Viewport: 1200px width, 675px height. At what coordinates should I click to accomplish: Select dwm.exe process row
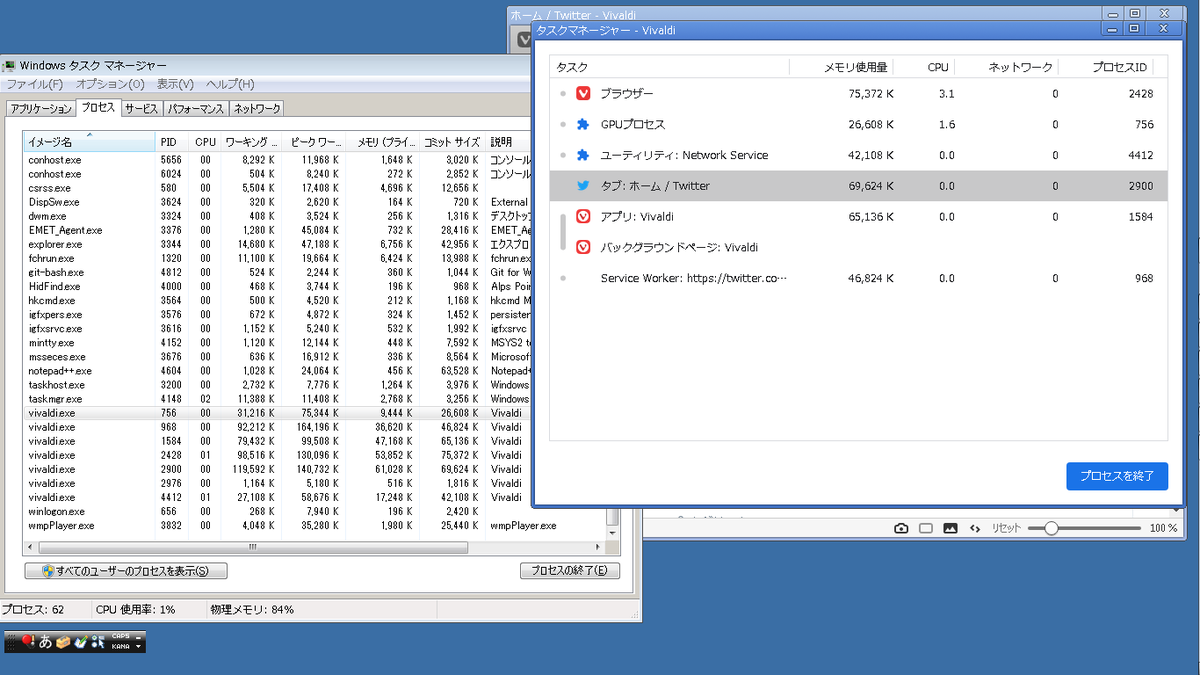tap(277, 216)
